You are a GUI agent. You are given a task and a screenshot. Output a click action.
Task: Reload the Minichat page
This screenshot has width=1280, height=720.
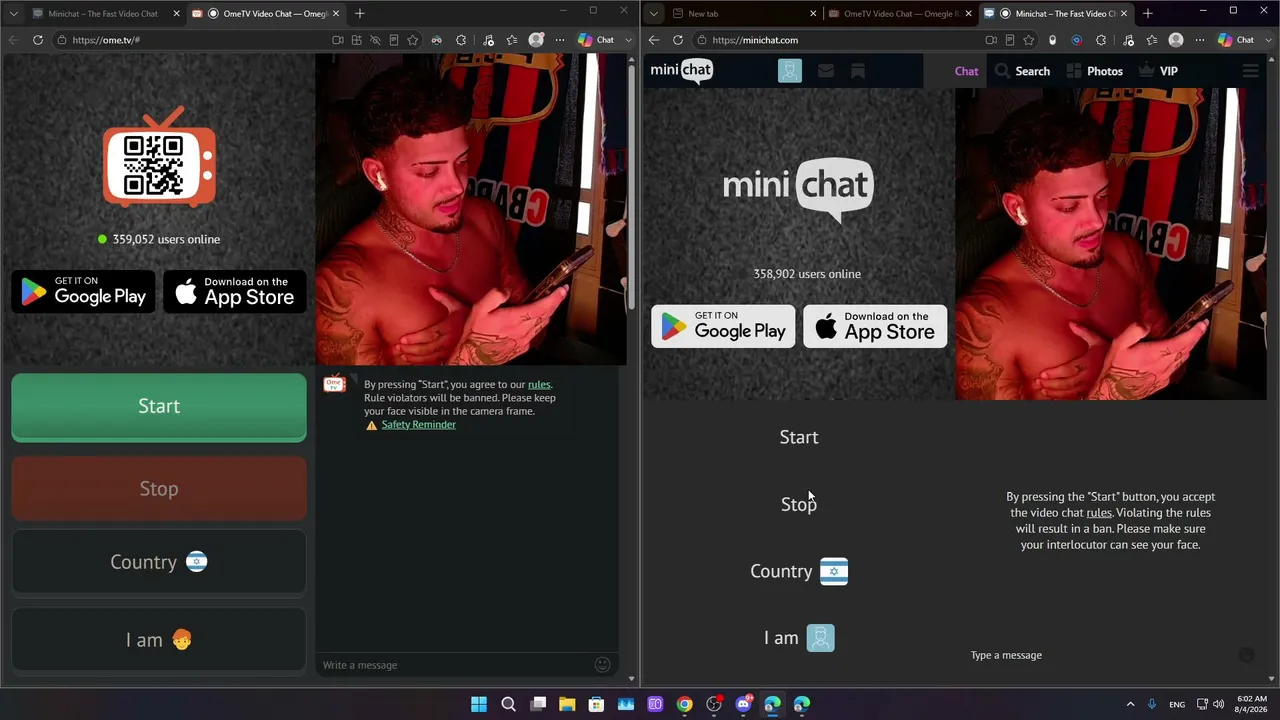(x=678, y=40)
